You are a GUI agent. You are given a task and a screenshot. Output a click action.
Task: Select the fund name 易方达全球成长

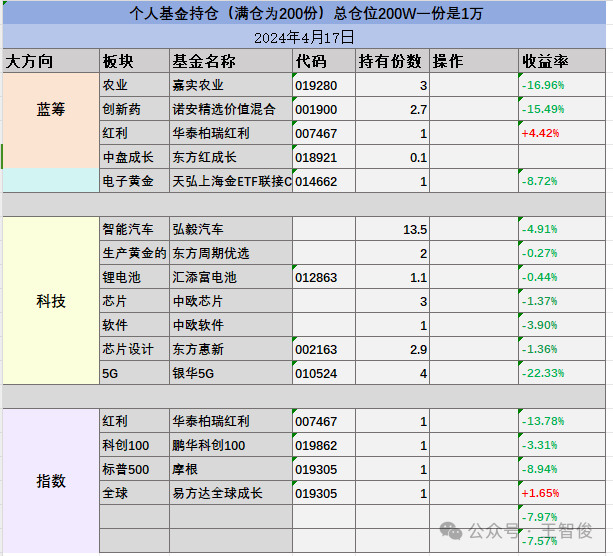[x=231, y=493]
